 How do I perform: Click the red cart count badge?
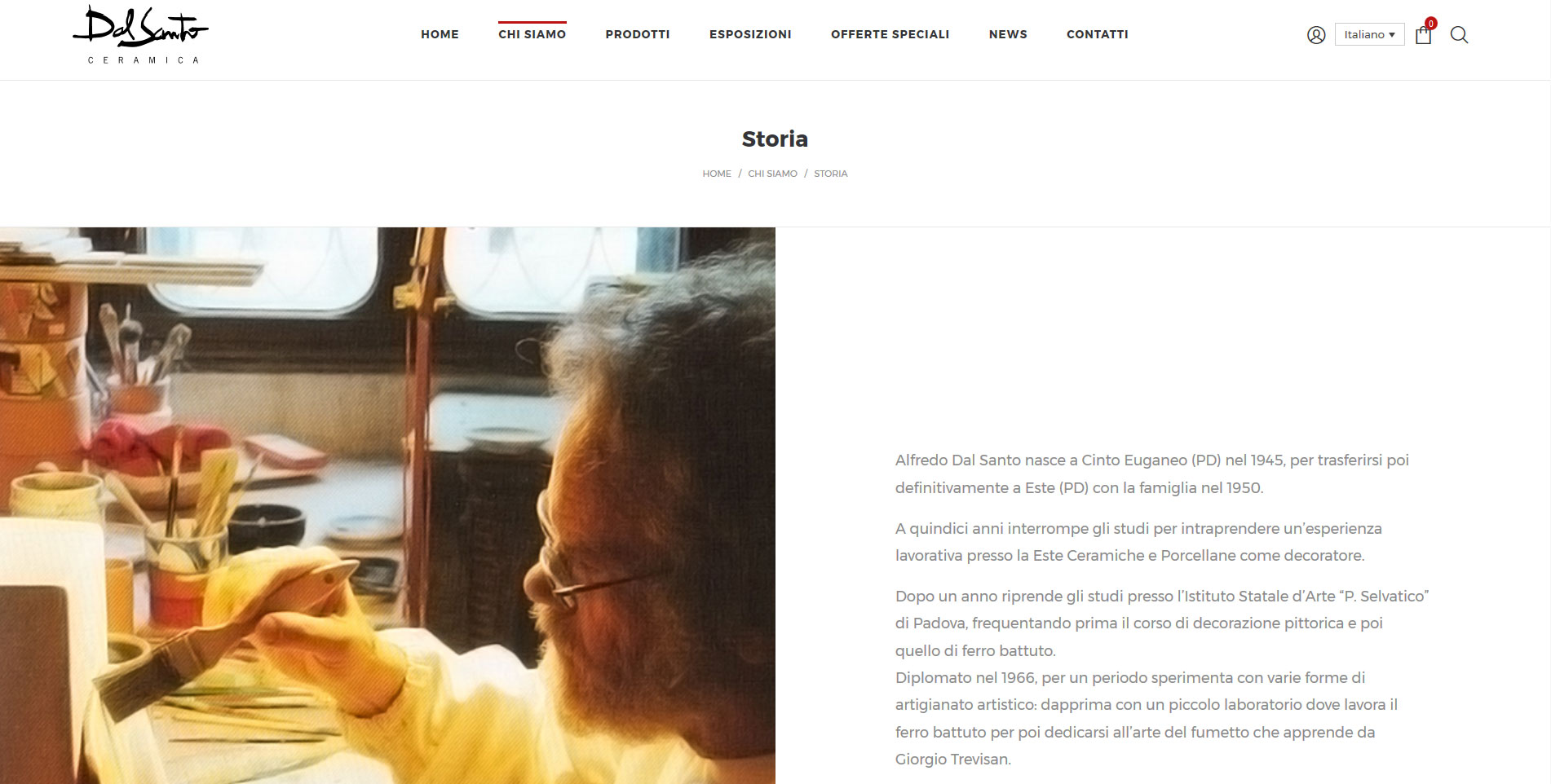click(1430, 24)
